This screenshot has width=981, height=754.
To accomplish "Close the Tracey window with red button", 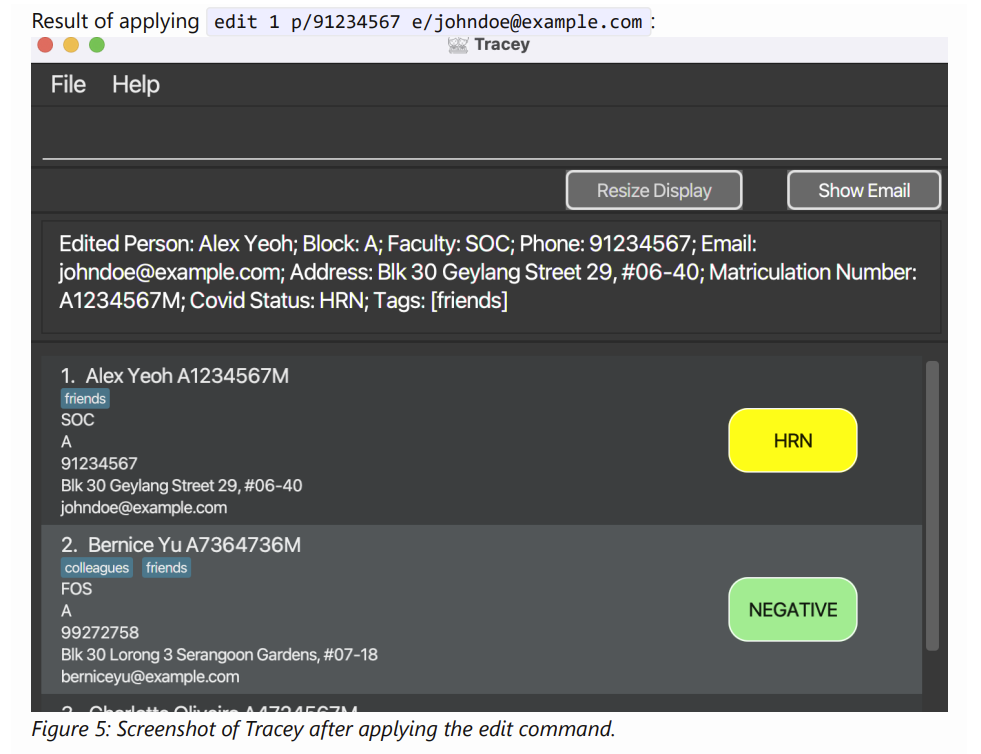I will pyautogui.click(x=45, y=45).
